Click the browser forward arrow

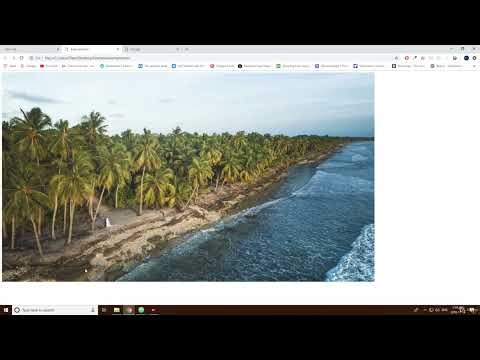[14, 58]
